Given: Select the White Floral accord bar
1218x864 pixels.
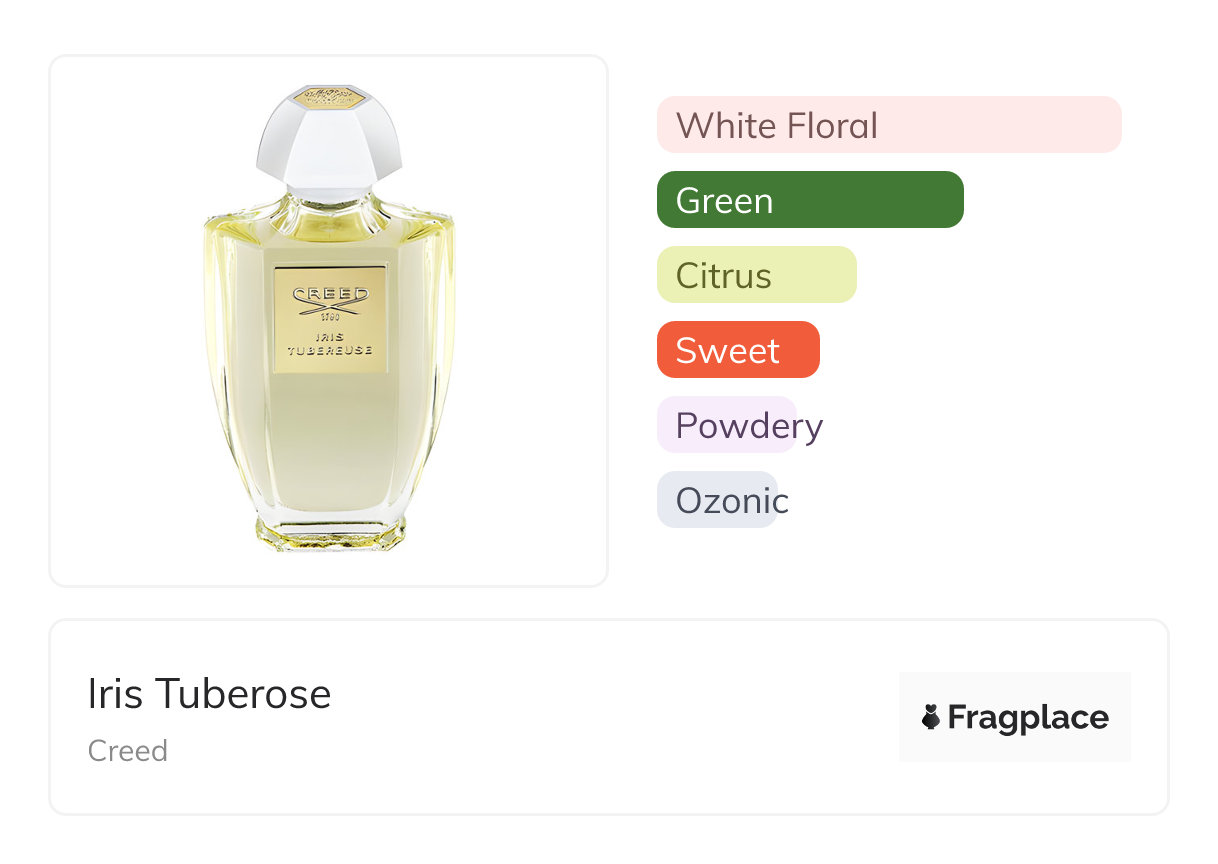Looking at the screenshot, I should [x=888, y=125].
